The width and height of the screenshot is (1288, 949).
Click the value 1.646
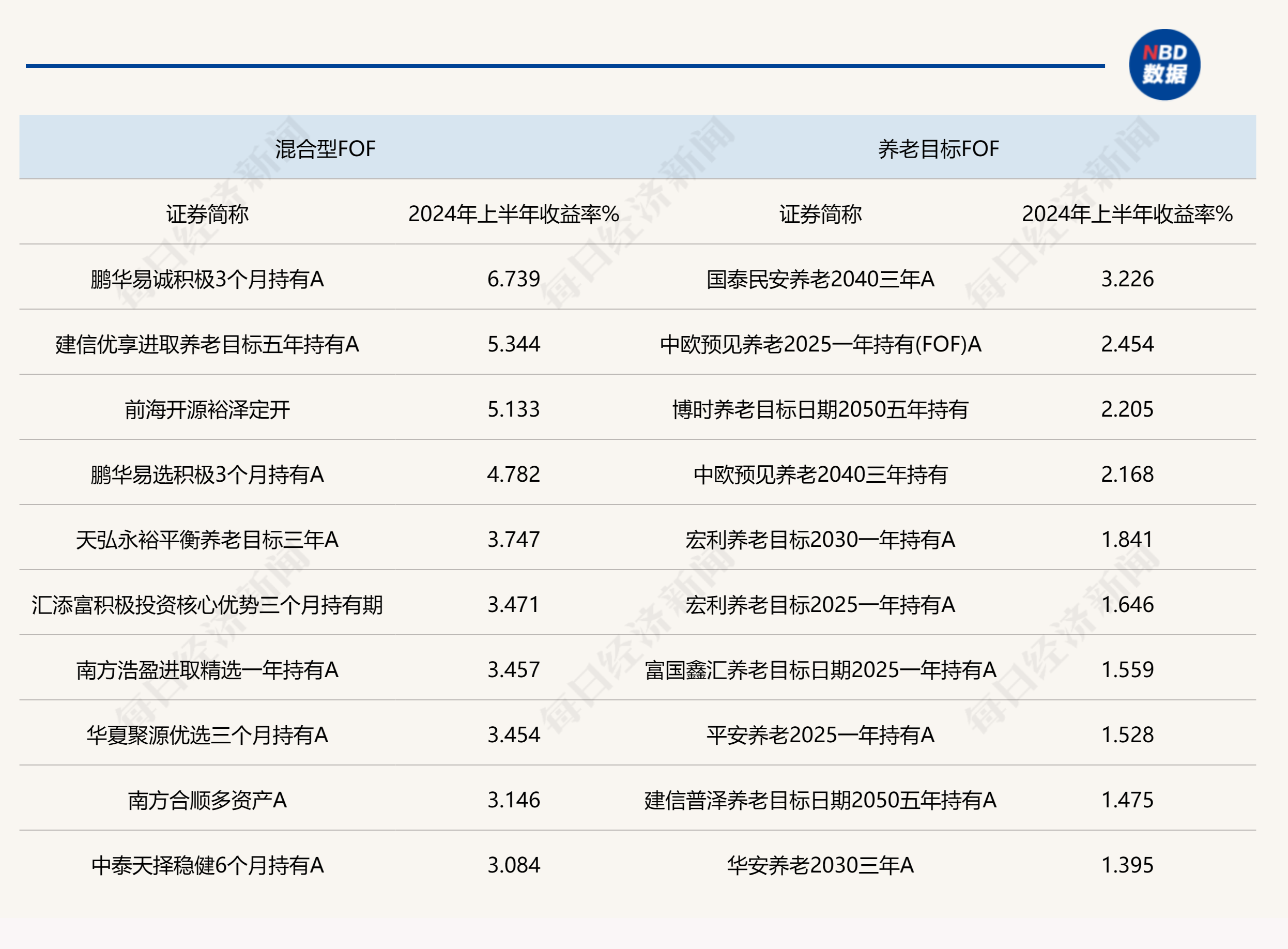[x=1127, y=604]
